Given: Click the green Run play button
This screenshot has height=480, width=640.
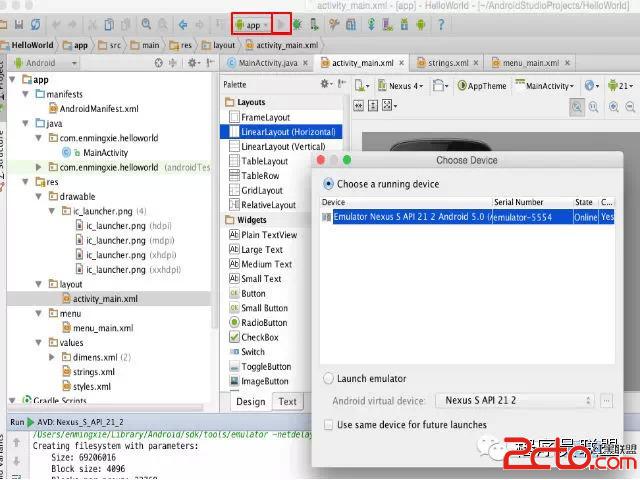Looking at the screenshot, I should (281, 25).
